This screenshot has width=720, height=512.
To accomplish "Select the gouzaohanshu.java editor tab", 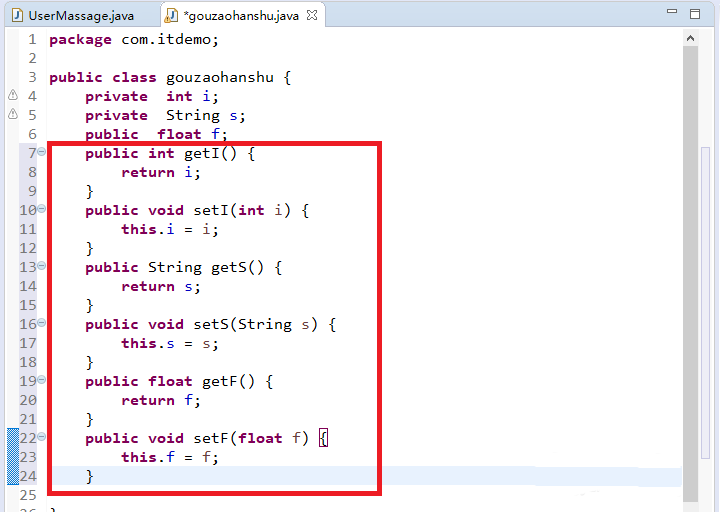I will 241,16.
